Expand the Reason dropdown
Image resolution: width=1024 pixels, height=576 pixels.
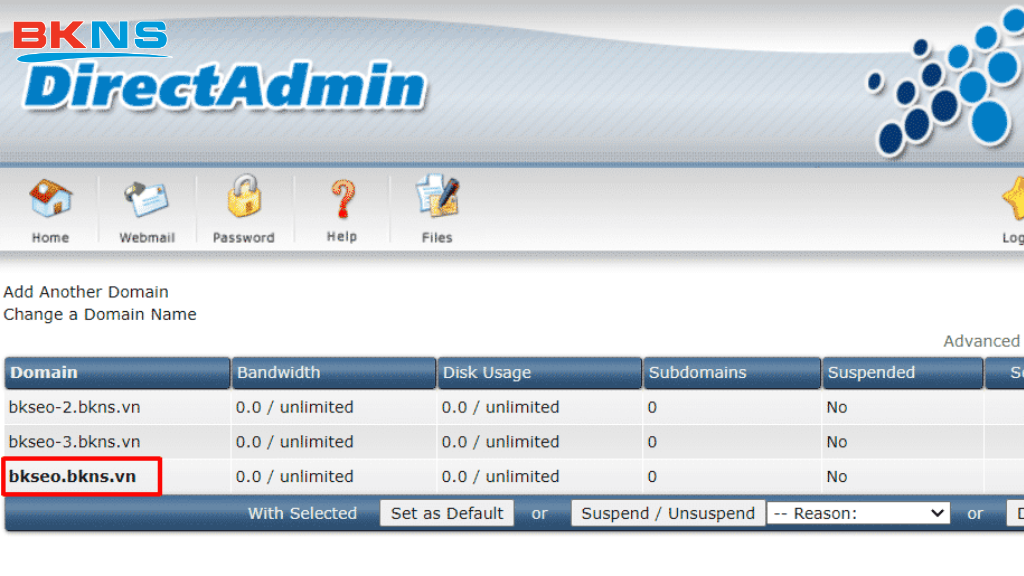pos(858,513)
